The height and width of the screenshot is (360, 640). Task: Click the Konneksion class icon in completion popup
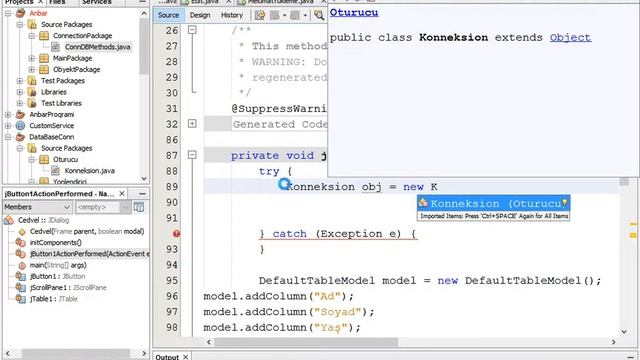coord(423,203)
